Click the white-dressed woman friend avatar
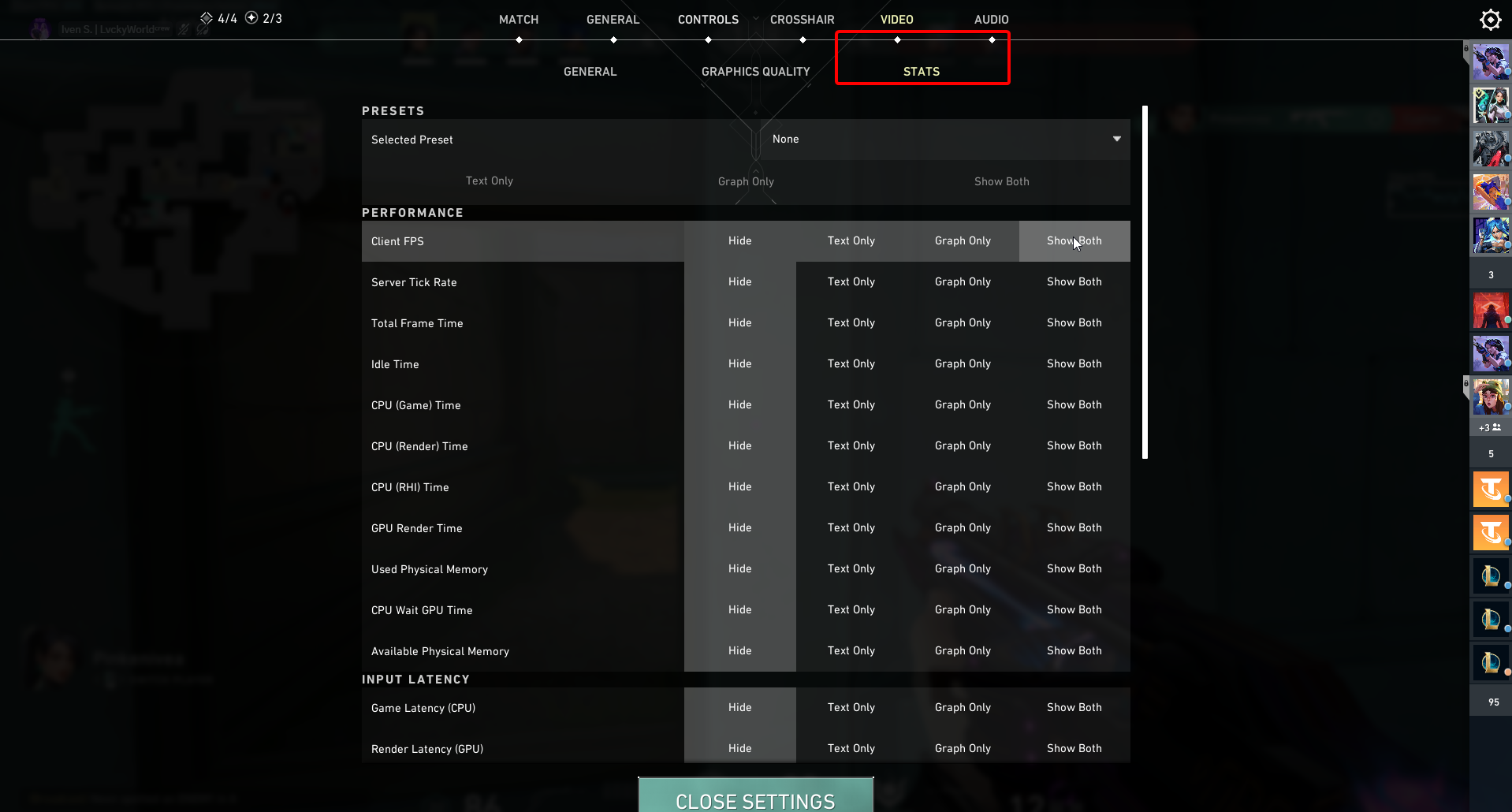 tap(1490, 106)
